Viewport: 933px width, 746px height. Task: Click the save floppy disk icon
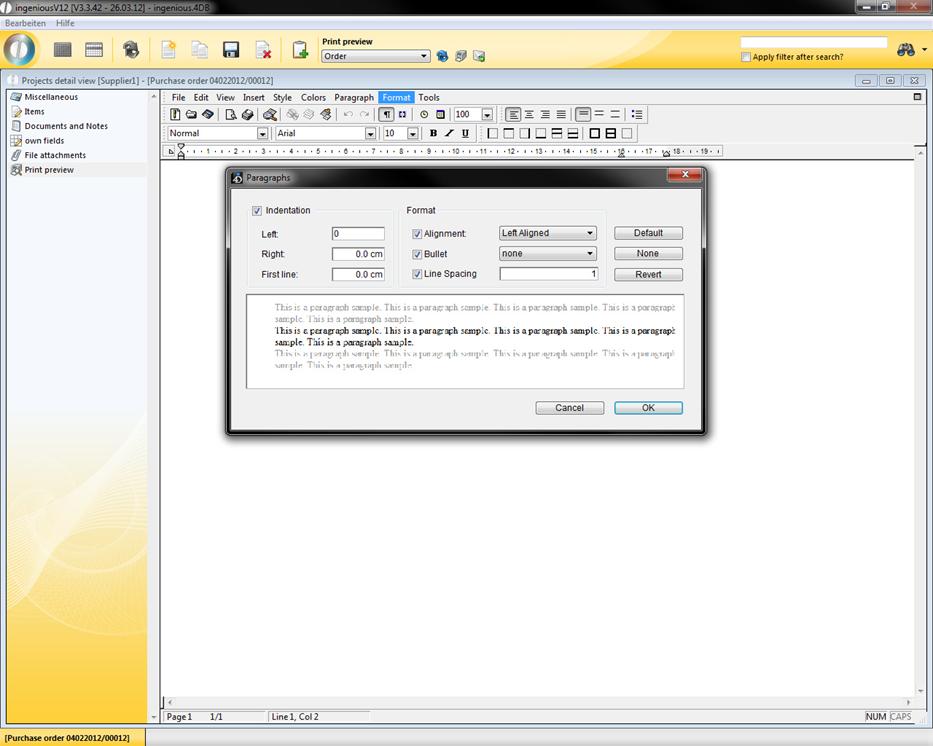231,50
